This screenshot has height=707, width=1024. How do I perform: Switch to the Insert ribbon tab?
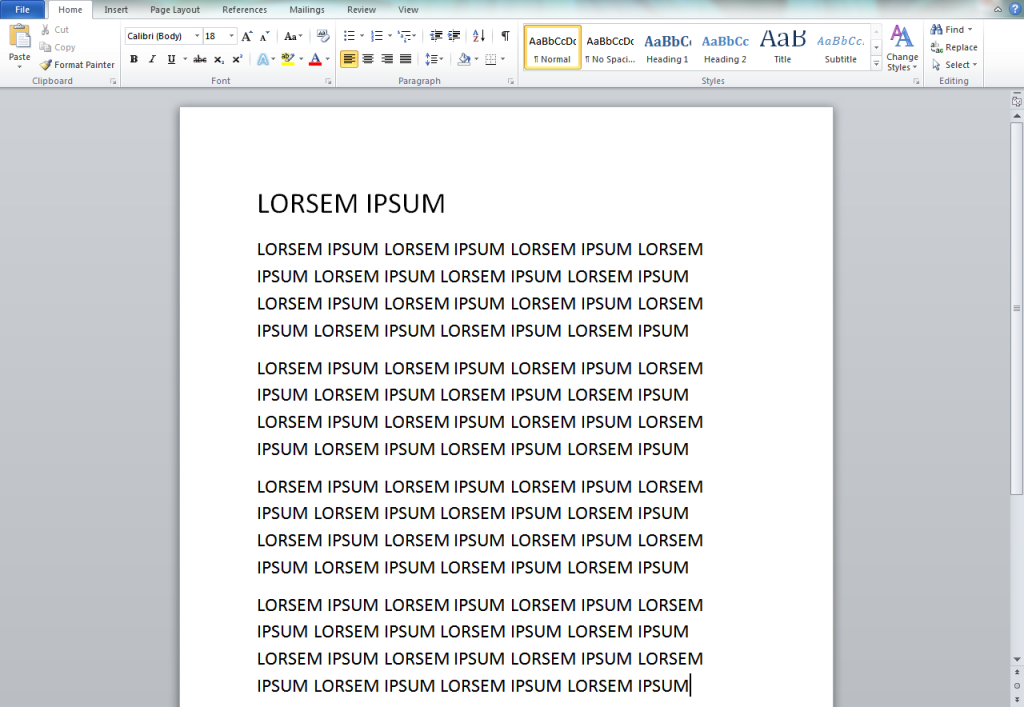116,10
